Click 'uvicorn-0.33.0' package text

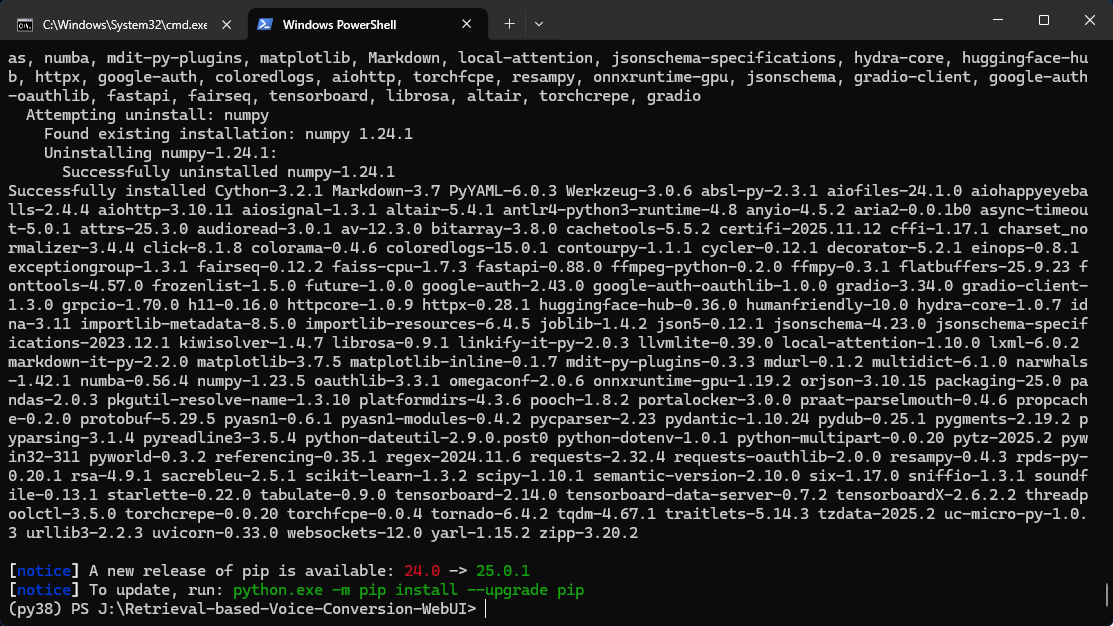(x=214, y=533)
